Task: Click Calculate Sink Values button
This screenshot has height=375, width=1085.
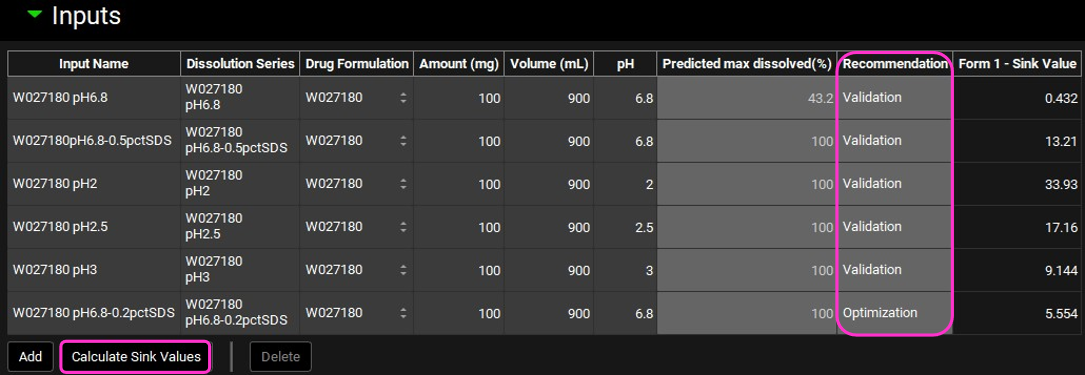Action: click(x=136, y=357)
